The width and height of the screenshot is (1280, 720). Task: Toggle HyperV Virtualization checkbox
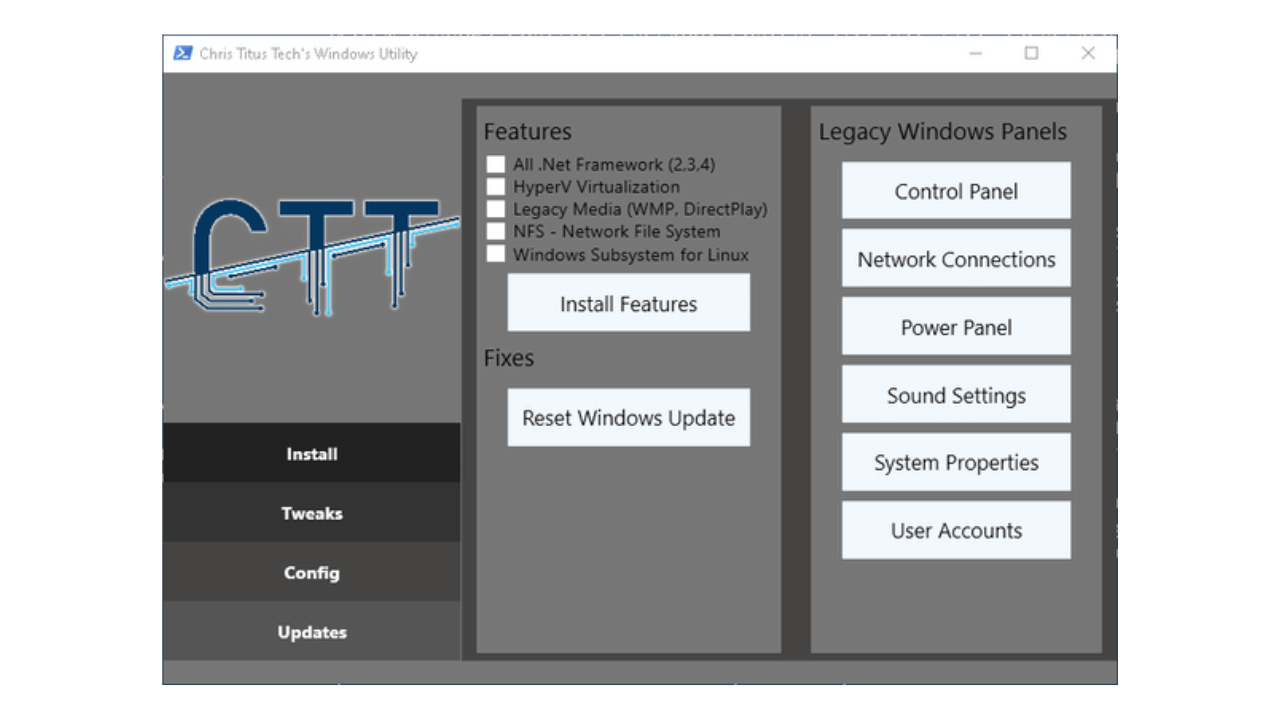(x=496, y=187)
